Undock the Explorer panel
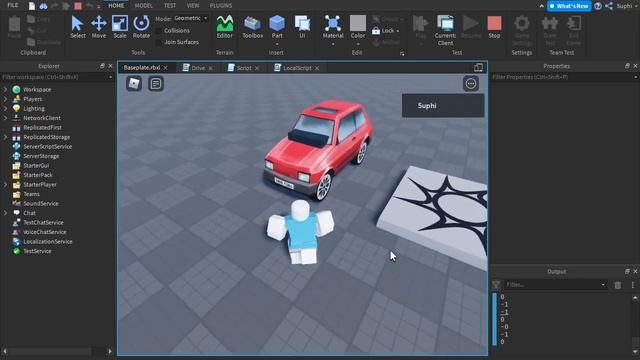This screenshot has height=360, width=640. point(102,66)
